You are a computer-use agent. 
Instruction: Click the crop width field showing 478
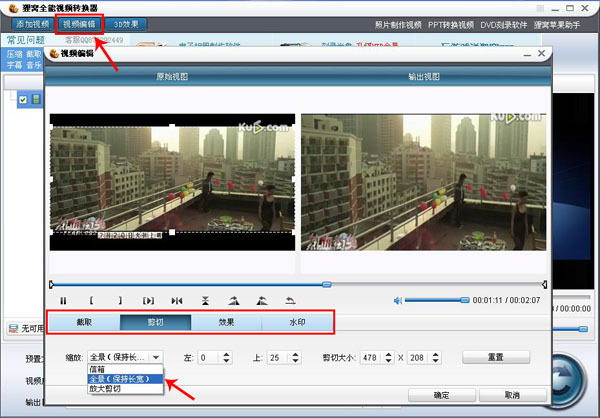[x=372, y=358]
